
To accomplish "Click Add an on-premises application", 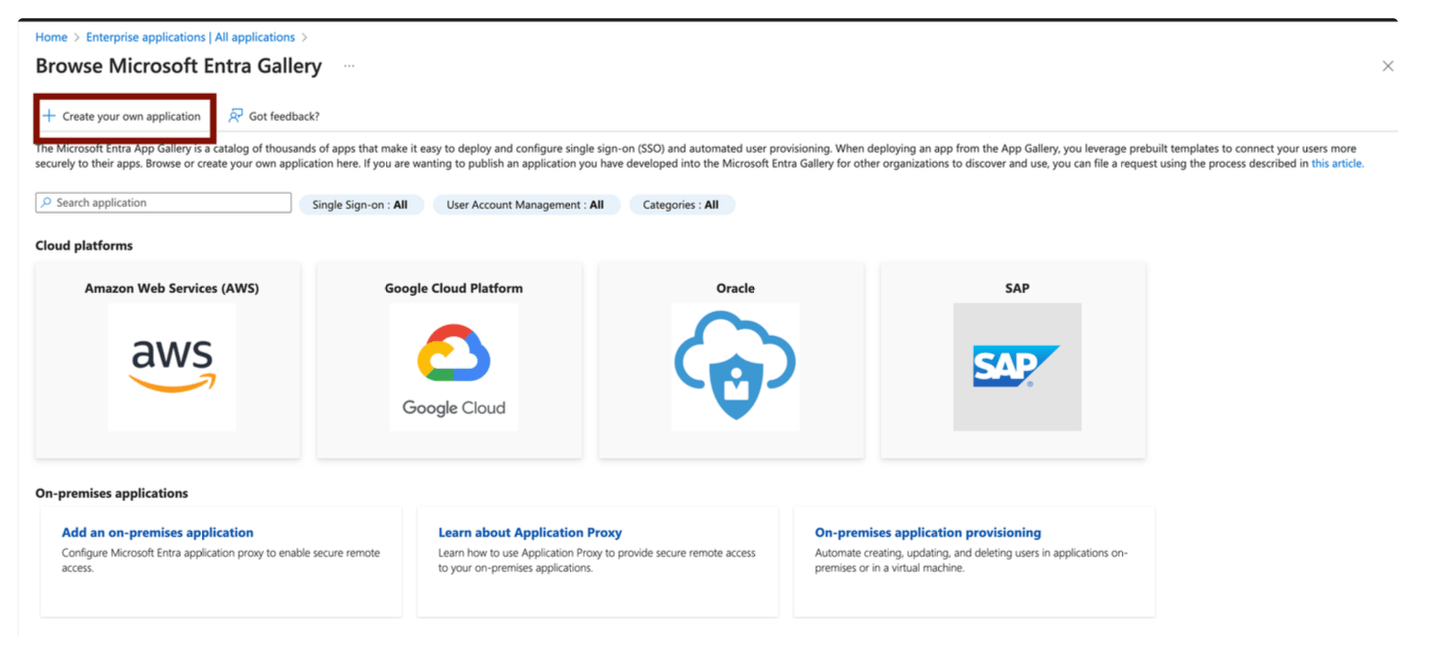I will point(157,532).
